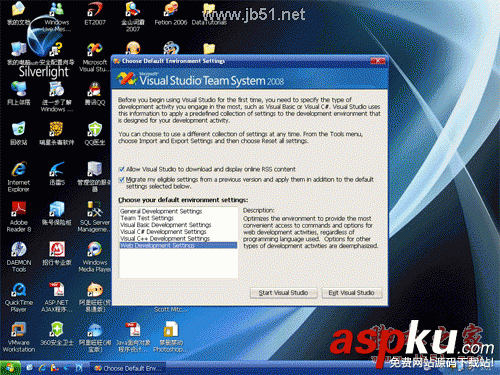
Task: Click the Choose Default Env taskbar button
Action: tap(128, 368)
